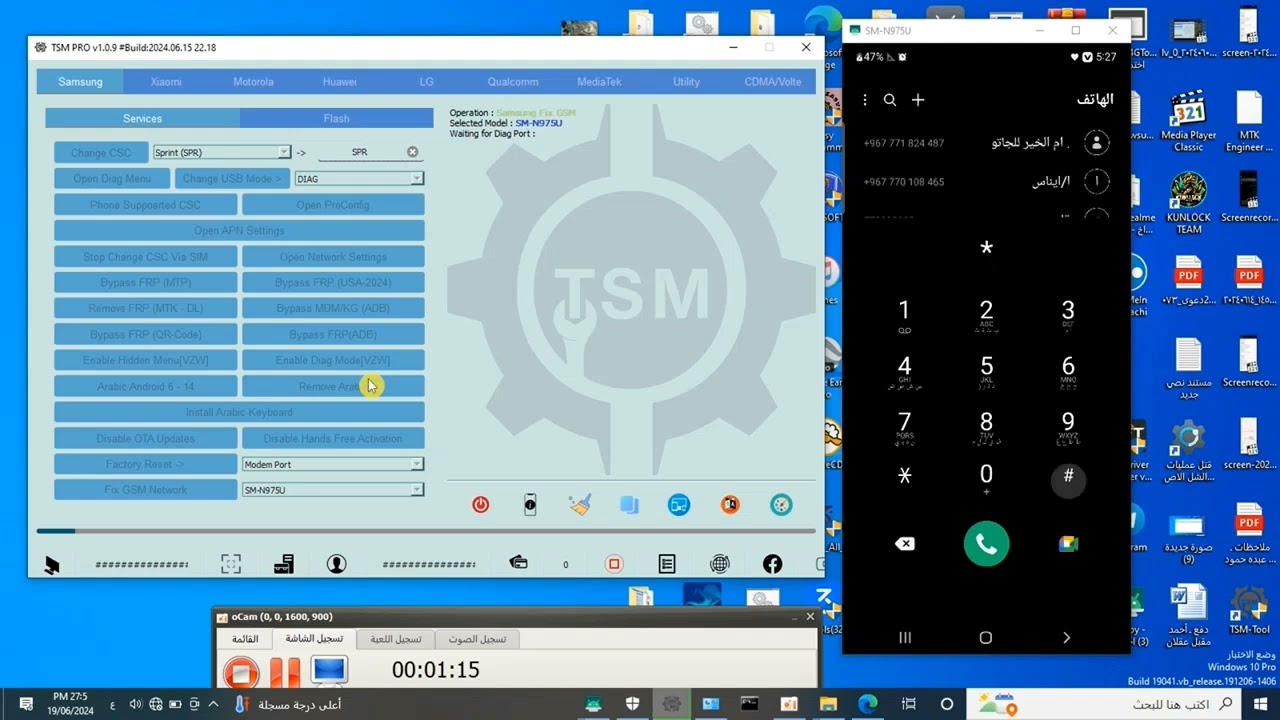Switch to the Flash sub-tab
The width and height of the screenshot is (1280, 720).
coord(336,118)
